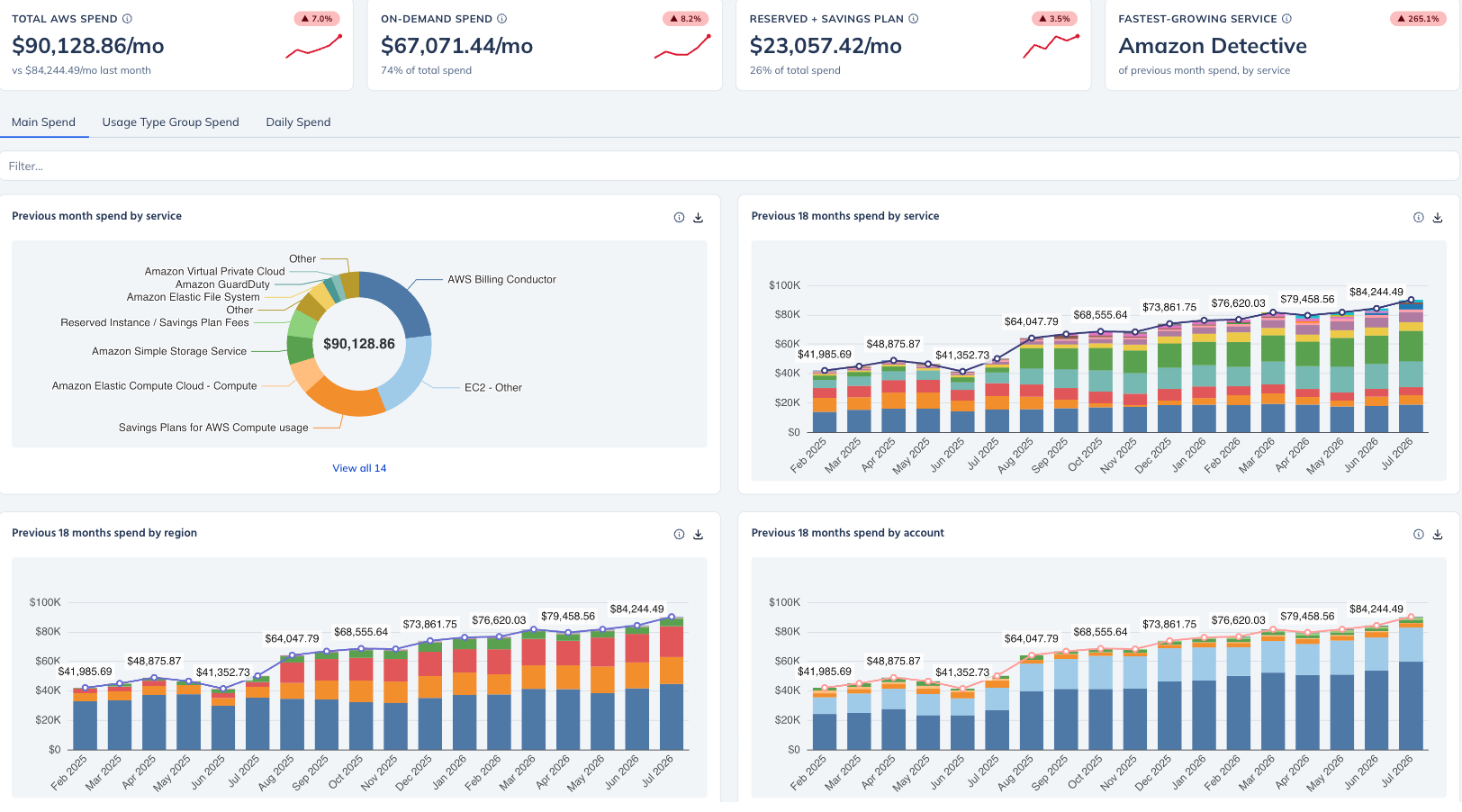The height and width of the screenshot is (812, 1462).
Task: Download the 18 months spend by service chart
Action: (x=1438, y=217)
